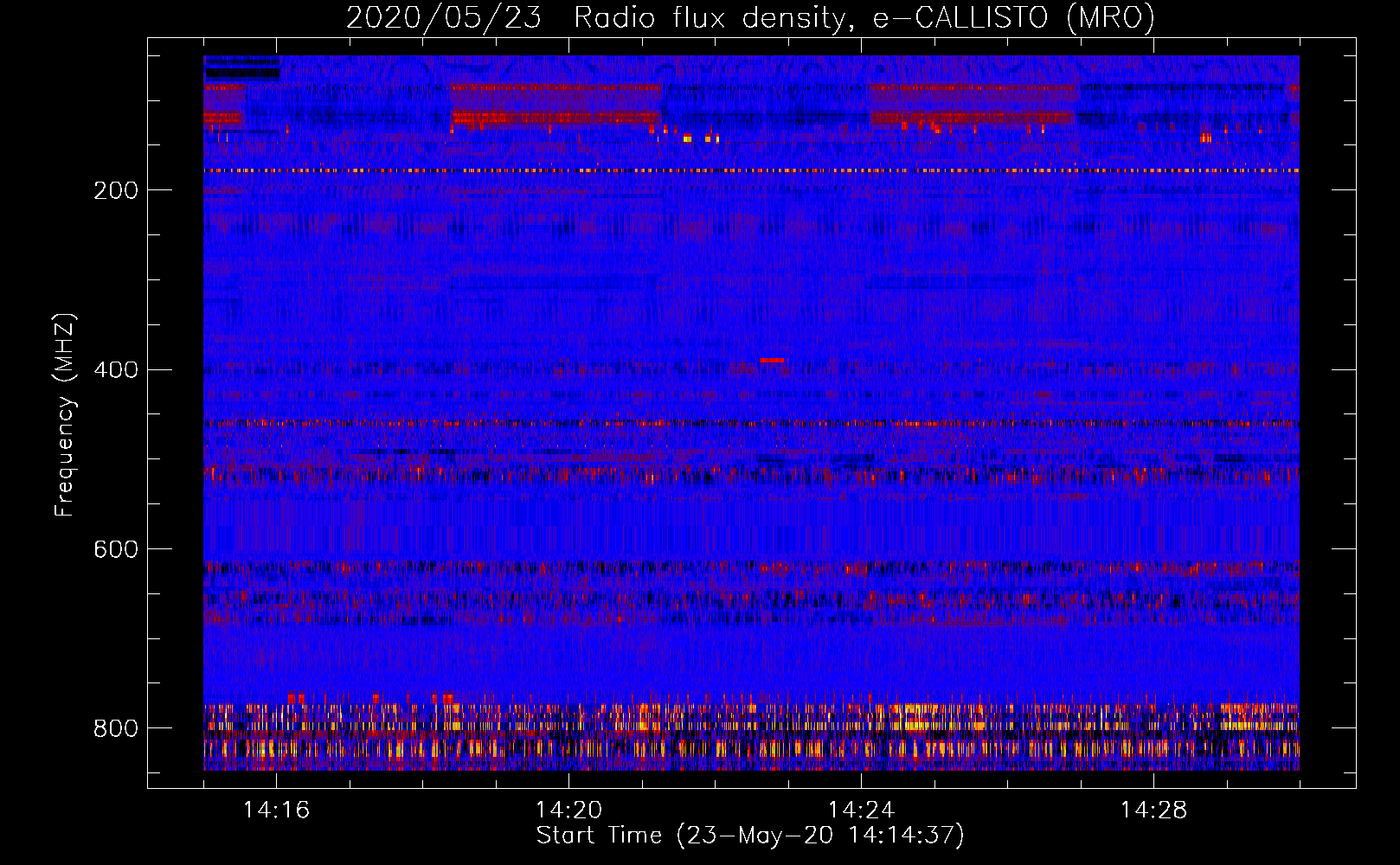1400x865 pixels.
Task: Click the 400 frequency tick label
Action: pos(116,370)
